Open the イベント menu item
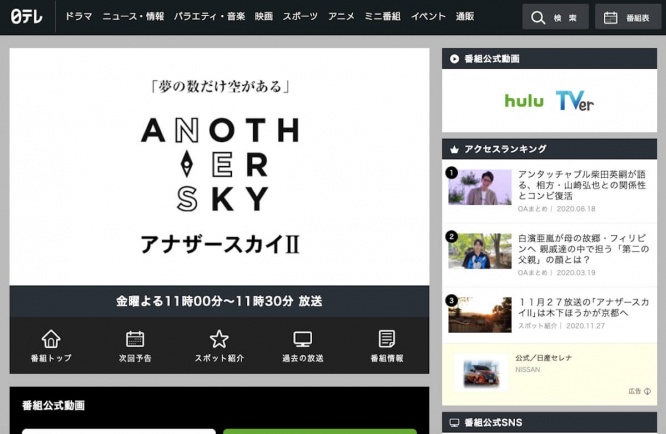The height and width of the screenshot is (434, 666). pos(428,17)
